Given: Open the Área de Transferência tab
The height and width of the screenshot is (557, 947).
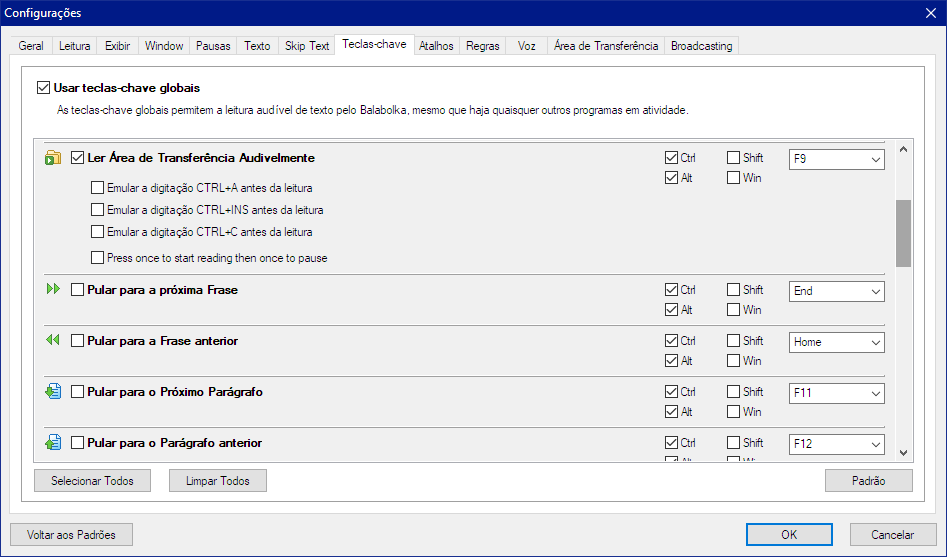Looking at the screenshot, I should (605, 46).
